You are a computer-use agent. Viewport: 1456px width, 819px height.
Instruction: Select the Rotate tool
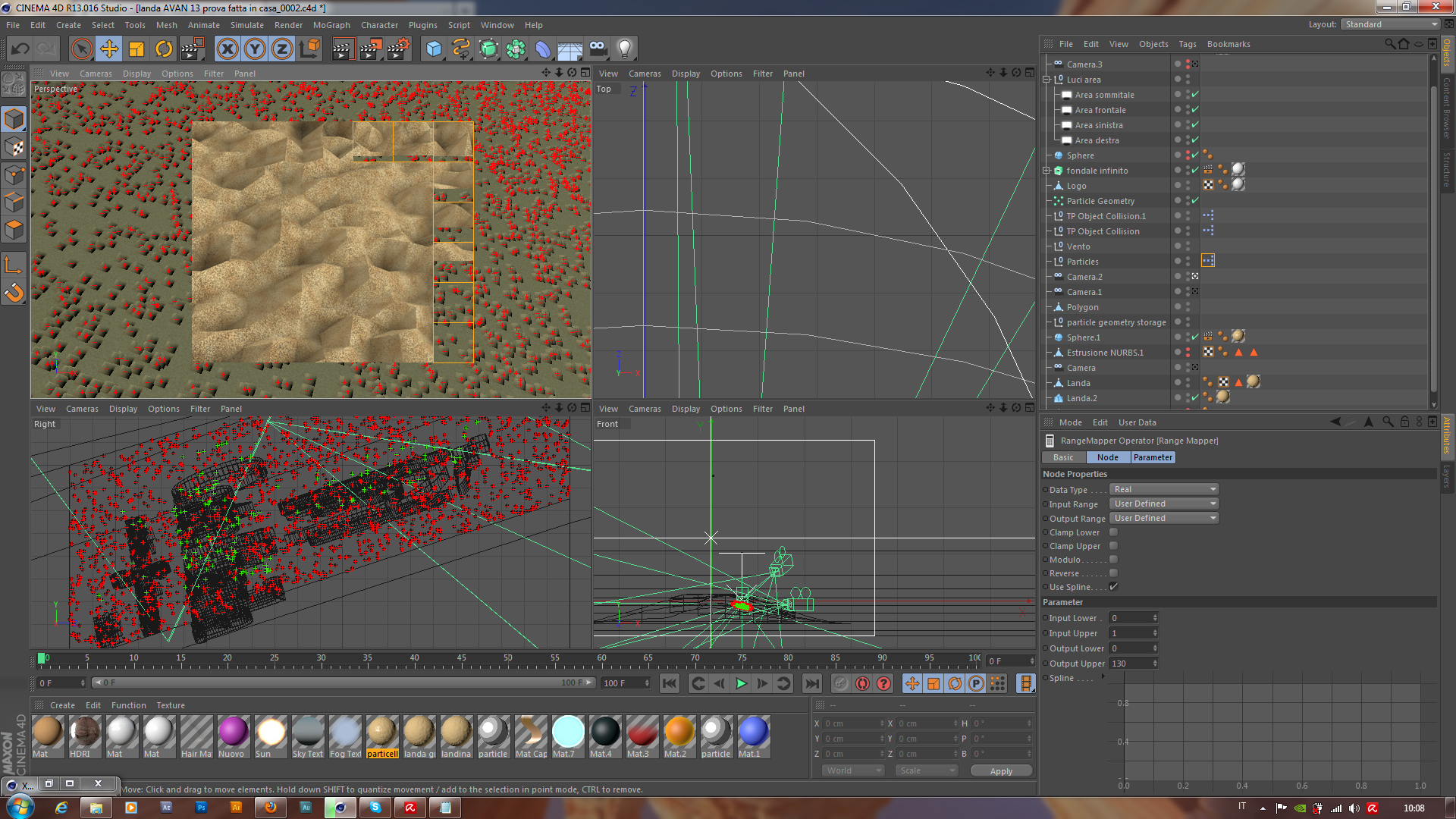pyautogui.click(x=164, y=49)
